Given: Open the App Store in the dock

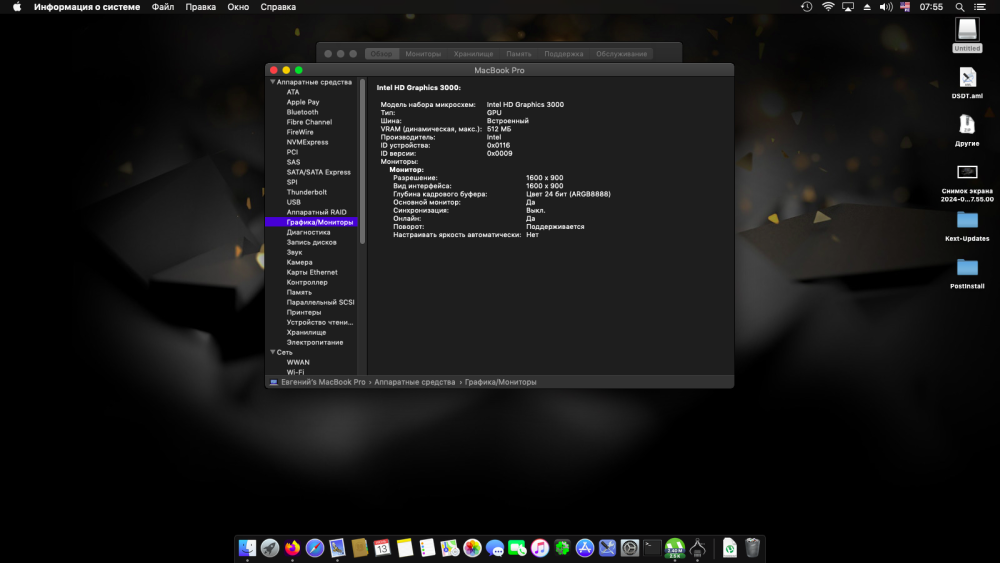Looking at the screenshot, I should point(585,548).
